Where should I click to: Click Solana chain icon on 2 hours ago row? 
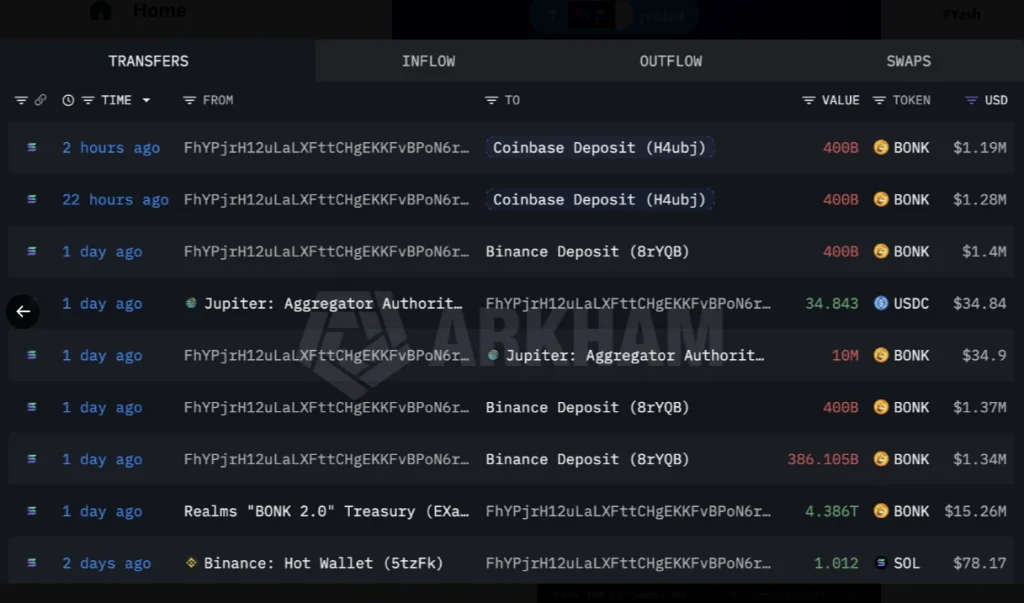[x=31, y=147]
